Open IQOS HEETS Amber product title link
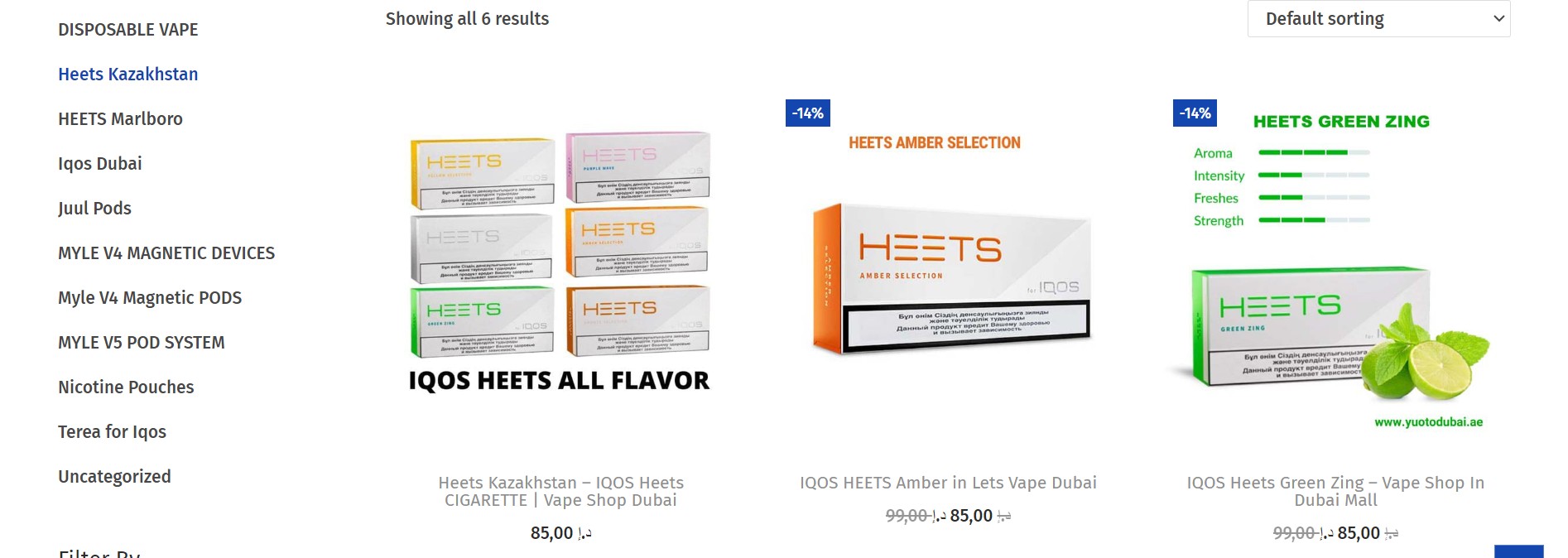The height and width of the screenshot is (558, 1568). pos(948,483)
